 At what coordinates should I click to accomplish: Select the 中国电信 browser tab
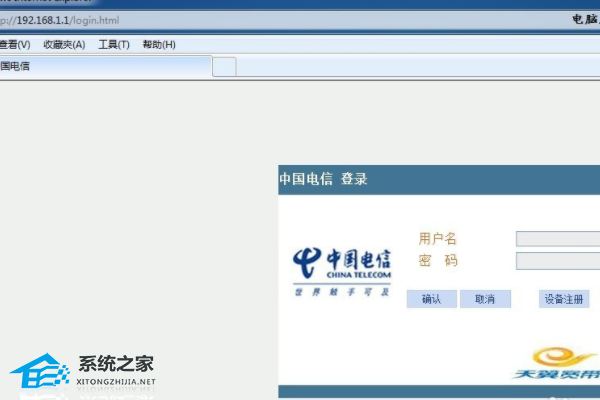[106, 66]
